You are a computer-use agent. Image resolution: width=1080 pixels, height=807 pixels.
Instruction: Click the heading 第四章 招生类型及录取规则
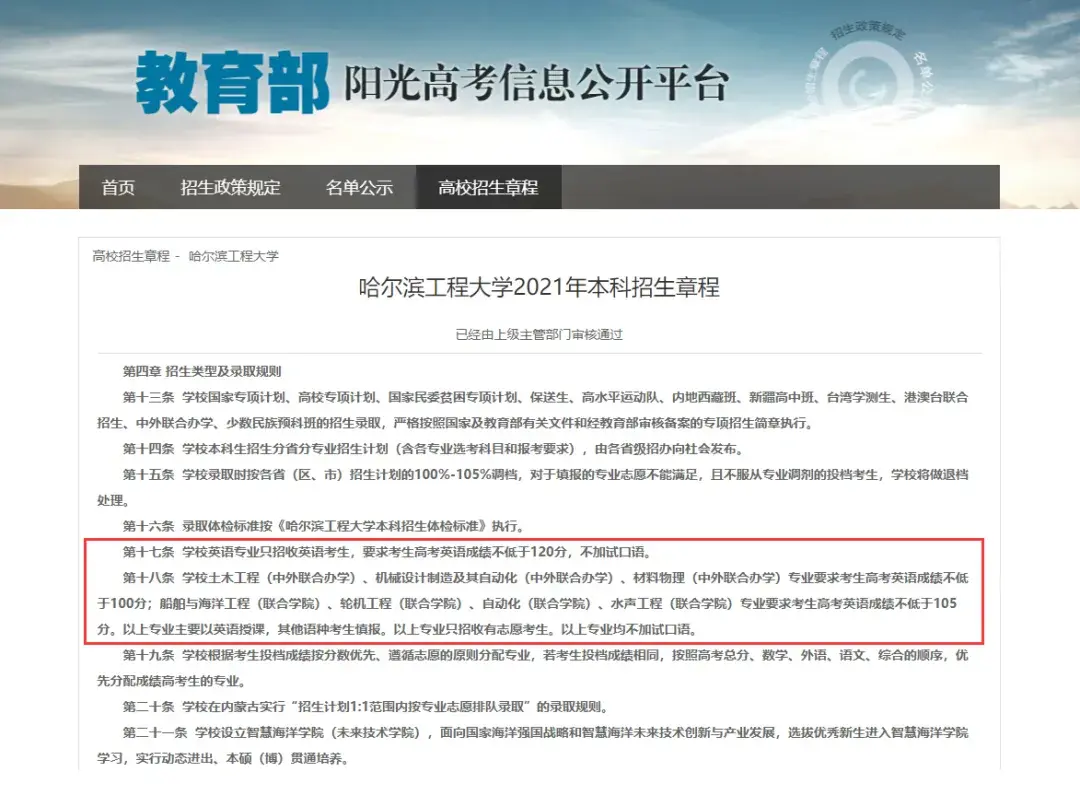pos(202,372)
